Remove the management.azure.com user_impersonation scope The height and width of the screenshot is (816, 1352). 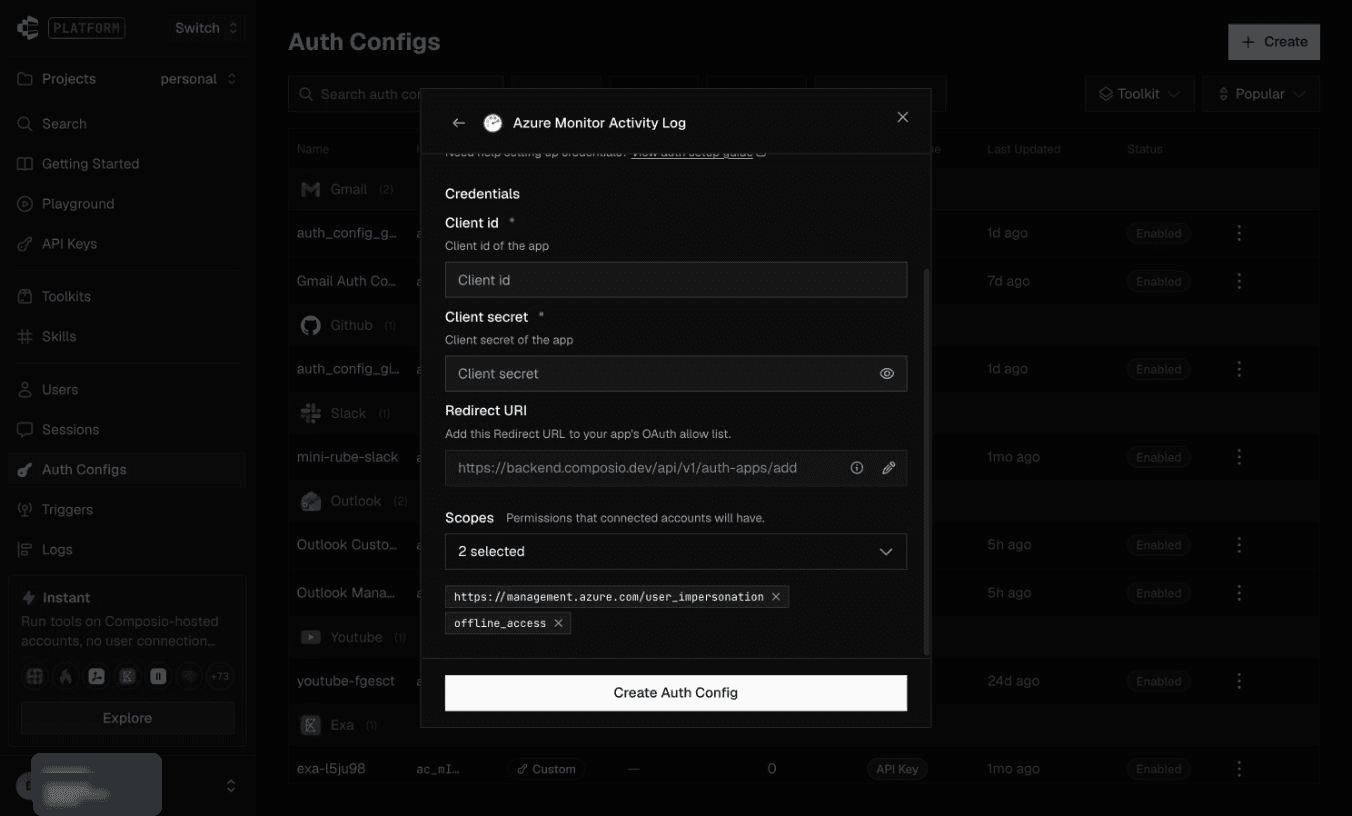coord(776,596)
